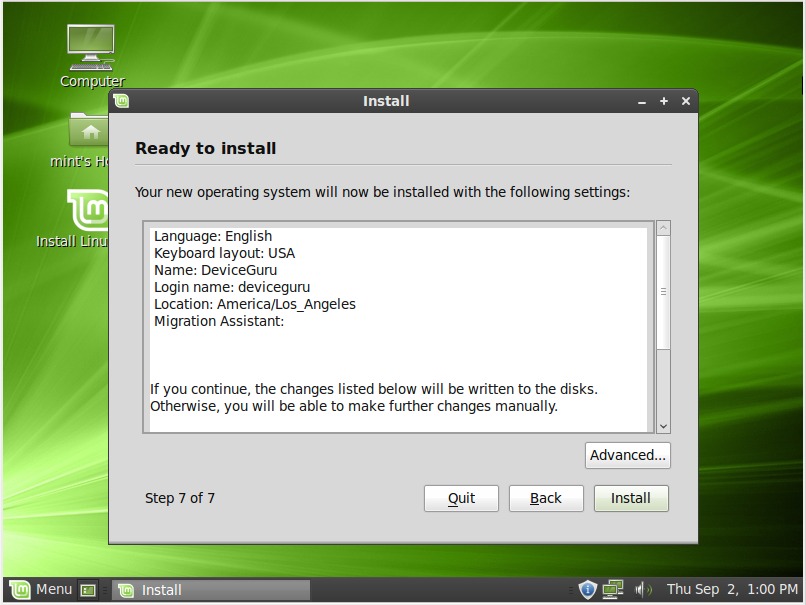Screen dimensions: 806x605
Task: Click the 'Migration Assistant:' line
Action: point(219,321)
